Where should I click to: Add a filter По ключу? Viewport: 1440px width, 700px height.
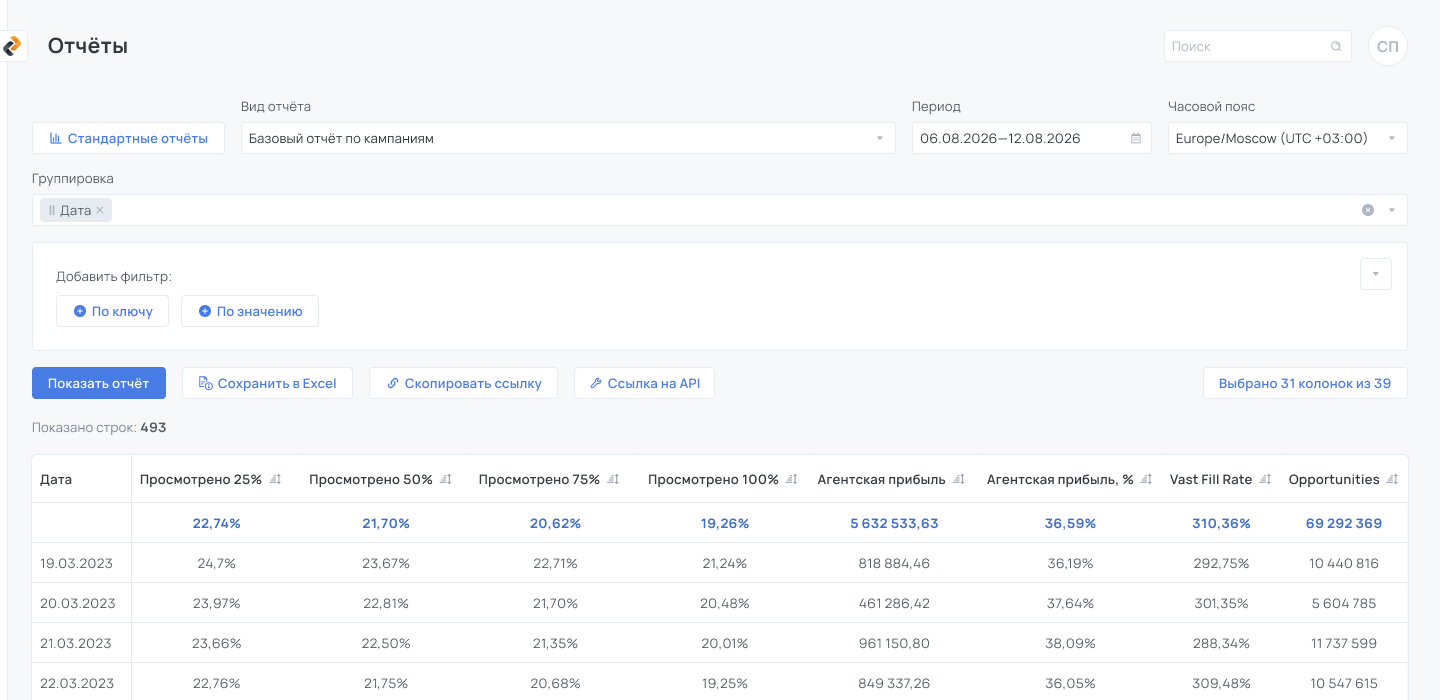113,311
